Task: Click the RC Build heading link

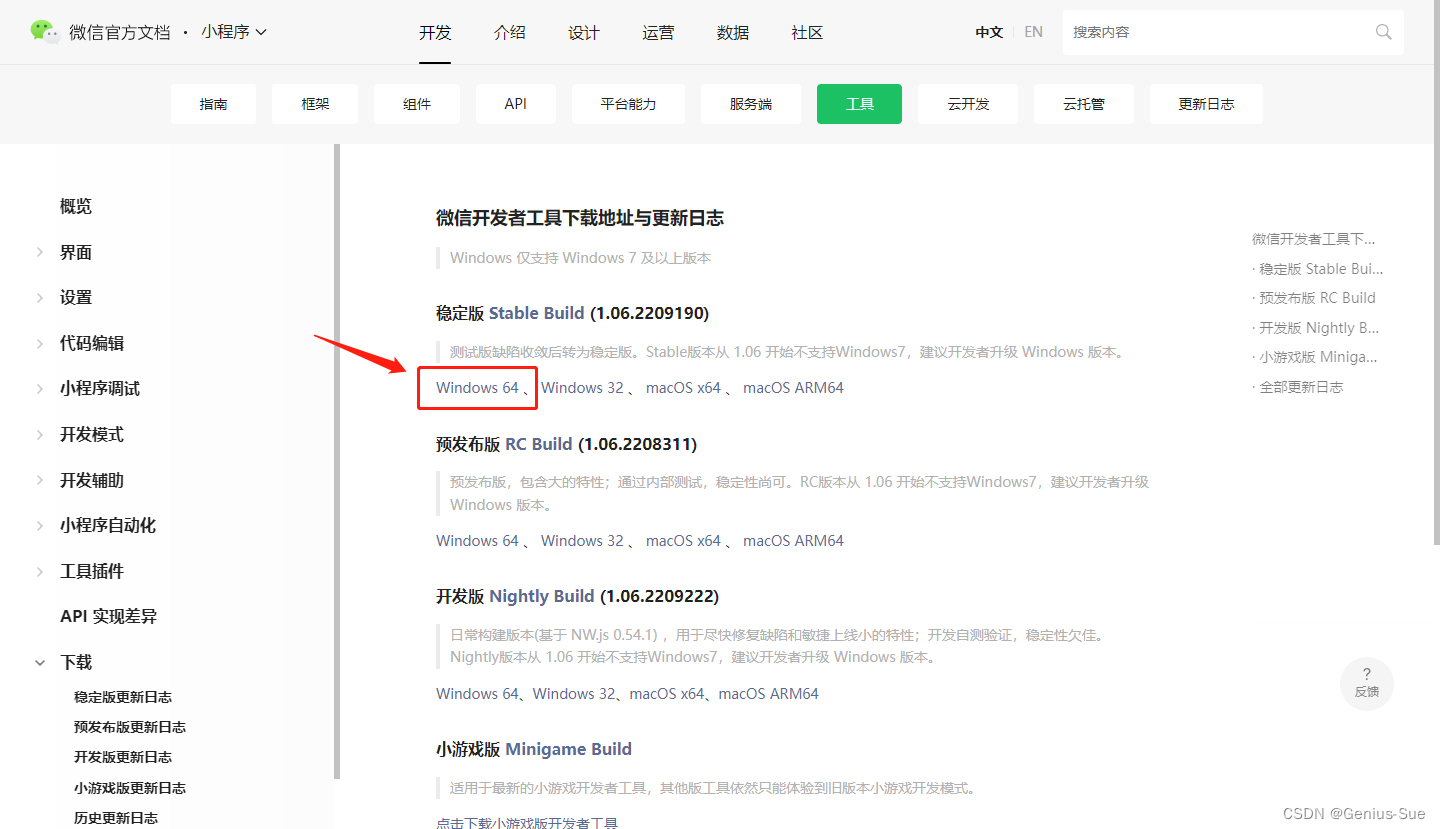Action: click(539, 444)
